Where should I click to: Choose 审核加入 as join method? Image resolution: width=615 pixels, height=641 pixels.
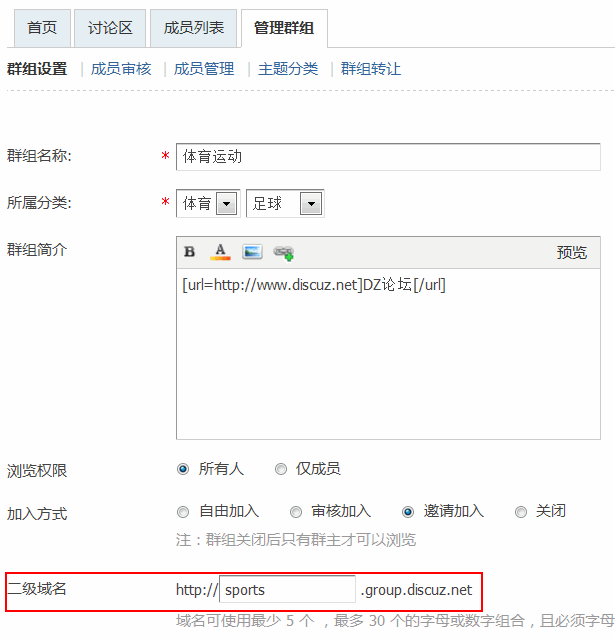(x=296, y=512)
